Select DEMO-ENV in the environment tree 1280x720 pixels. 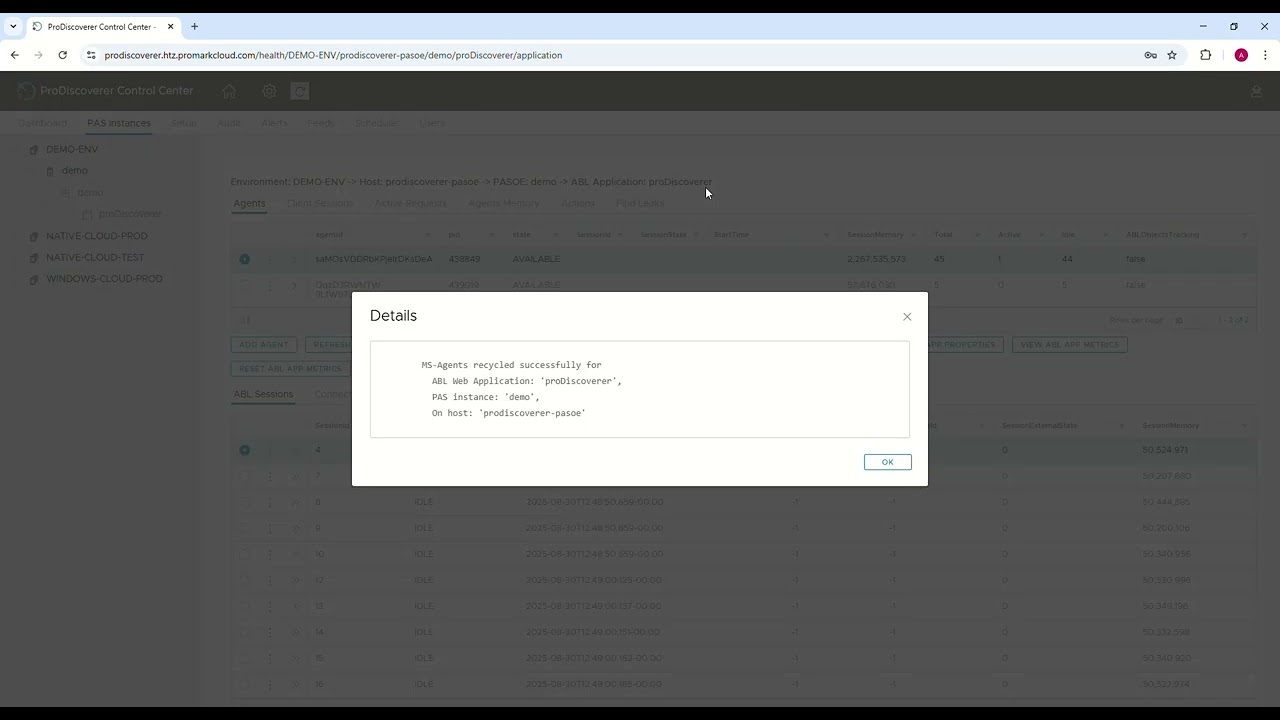coord(72,150)
